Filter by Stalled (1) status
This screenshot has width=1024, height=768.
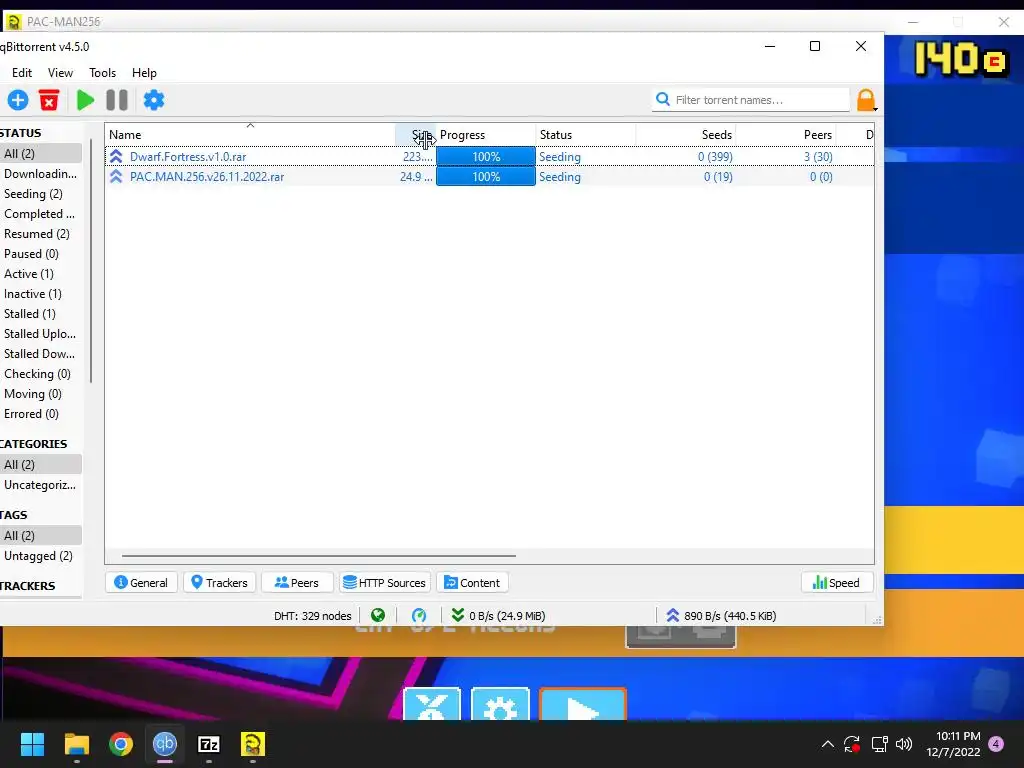[x=40, y=313]
